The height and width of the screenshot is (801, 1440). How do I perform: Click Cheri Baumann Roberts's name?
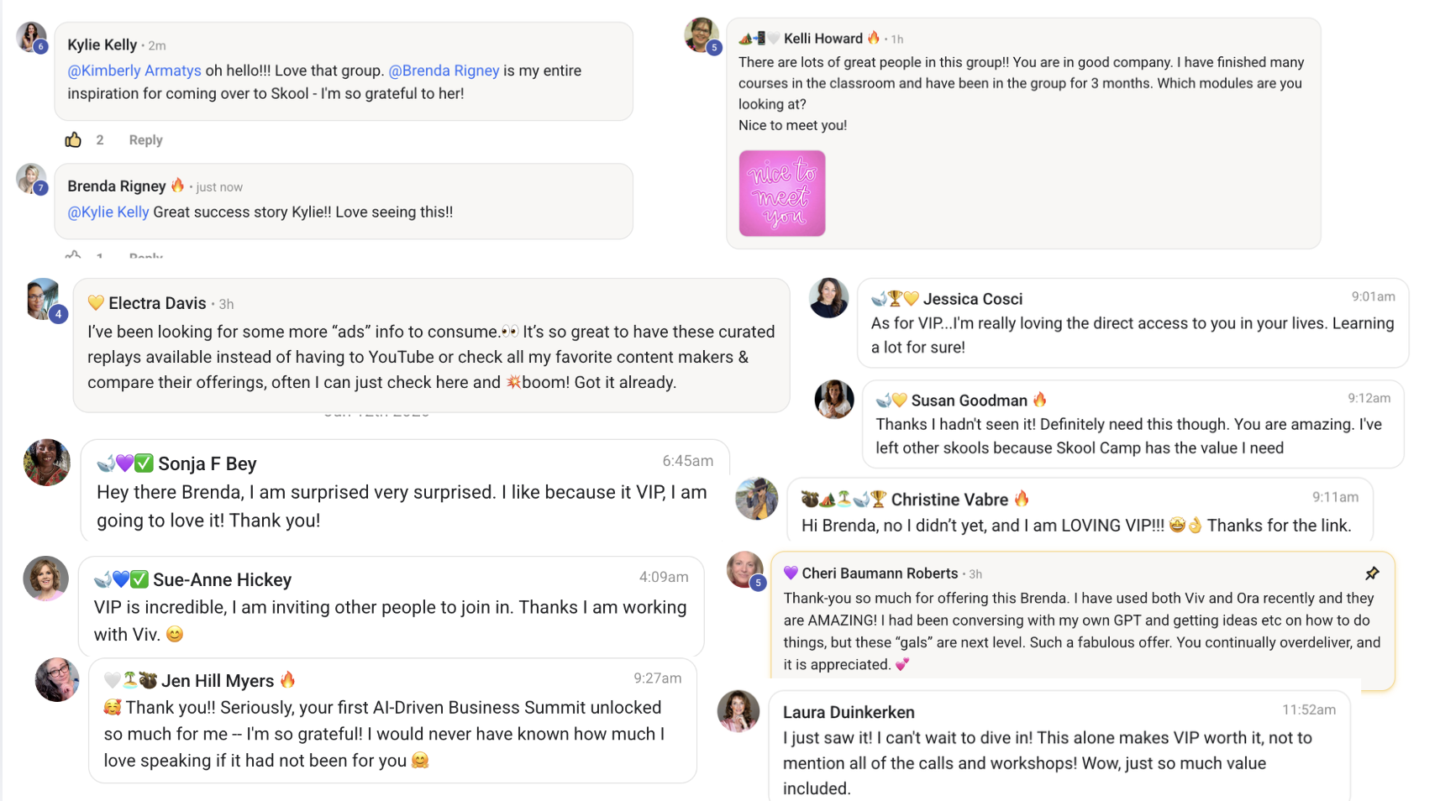880,574
